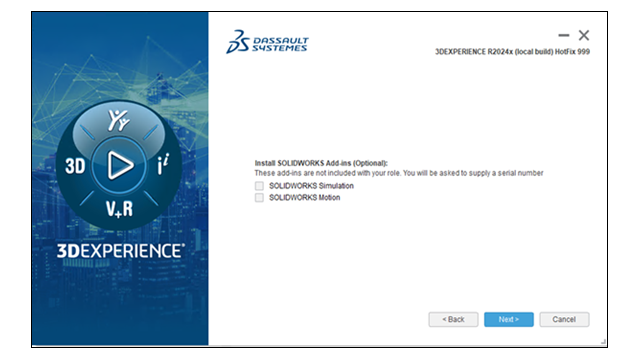
Task: Cancel the installation
Action: click(x=564, y=320)
